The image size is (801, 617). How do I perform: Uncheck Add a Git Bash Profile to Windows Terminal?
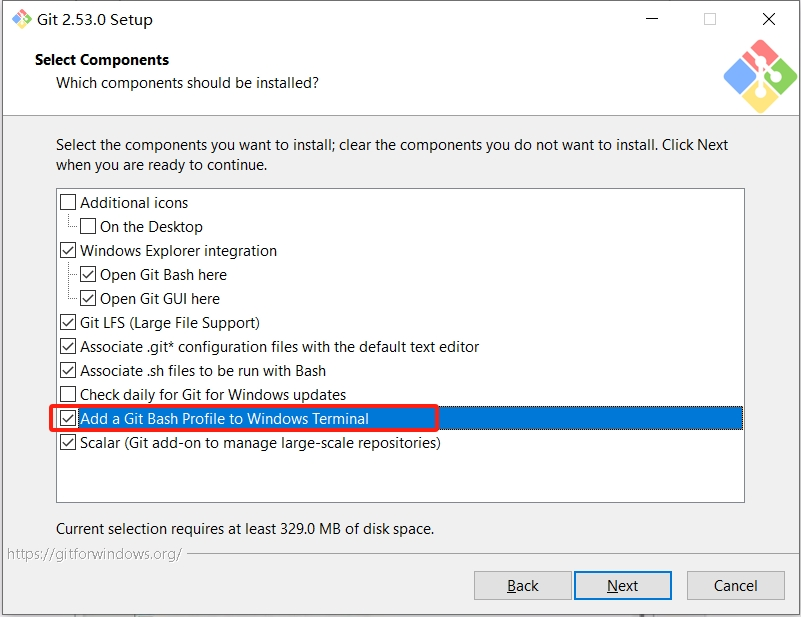[67, 418]
